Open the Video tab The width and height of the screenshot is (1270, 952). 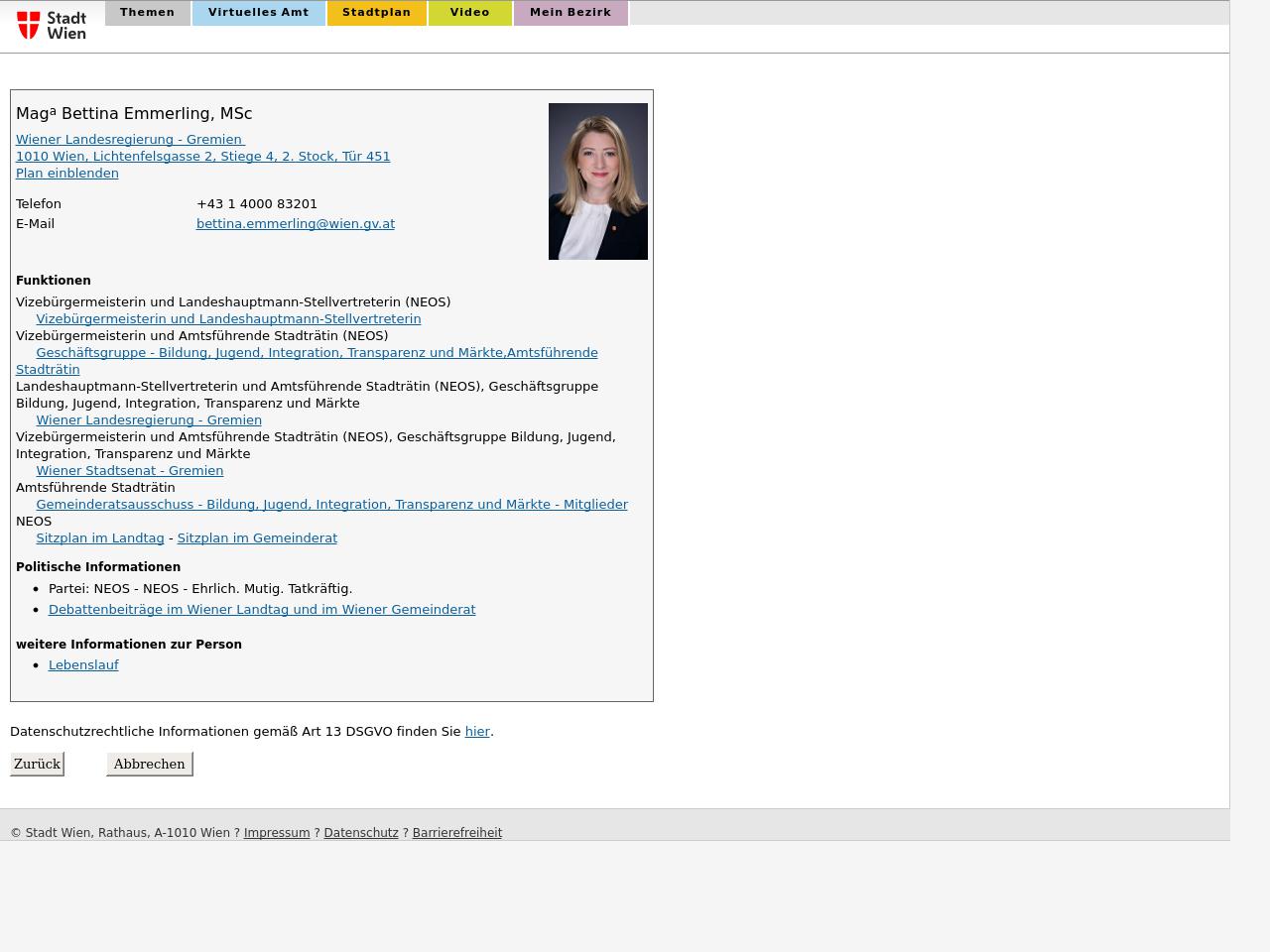pyautogui.click(x=469, y=13)
